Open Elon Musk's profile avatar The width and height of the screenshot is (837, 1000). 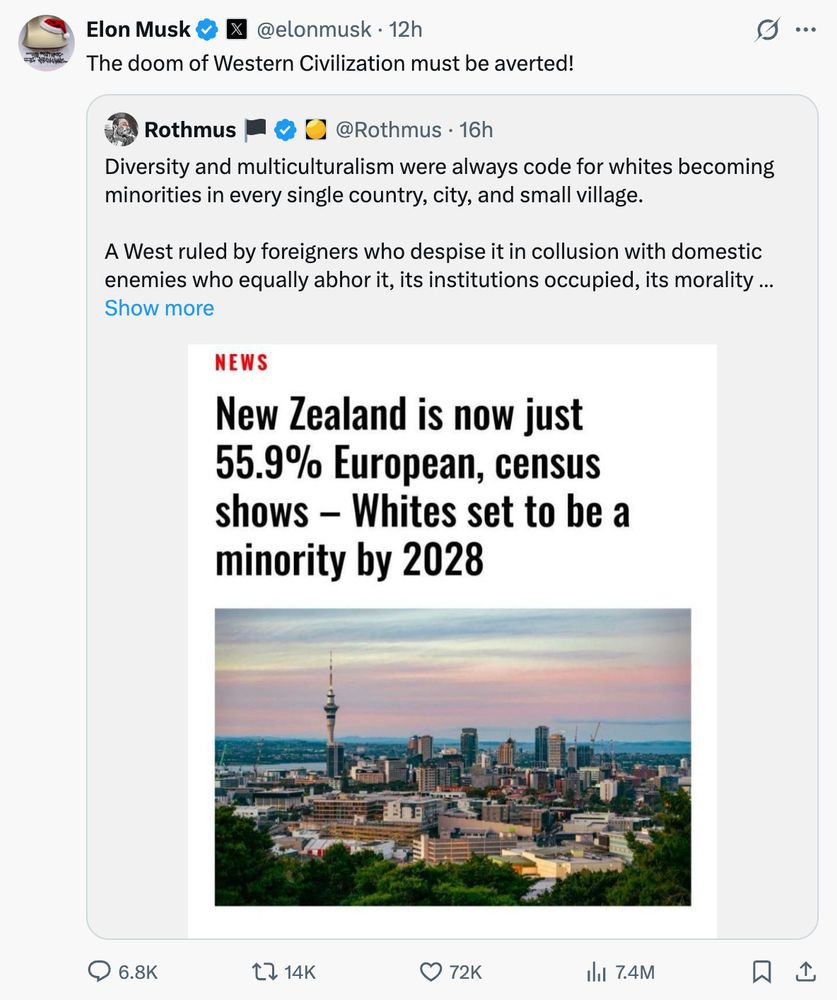pos(46,43)
